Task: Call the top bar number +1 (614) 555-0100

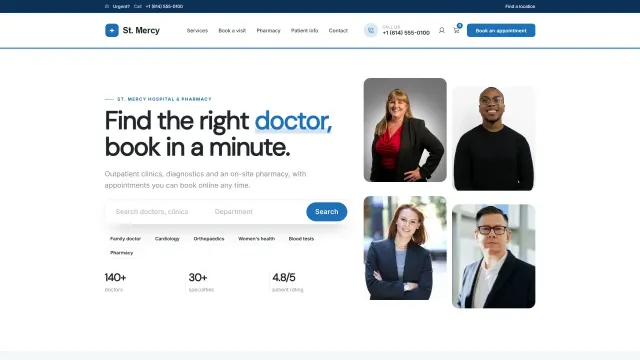Action: [x=164, y=7]
